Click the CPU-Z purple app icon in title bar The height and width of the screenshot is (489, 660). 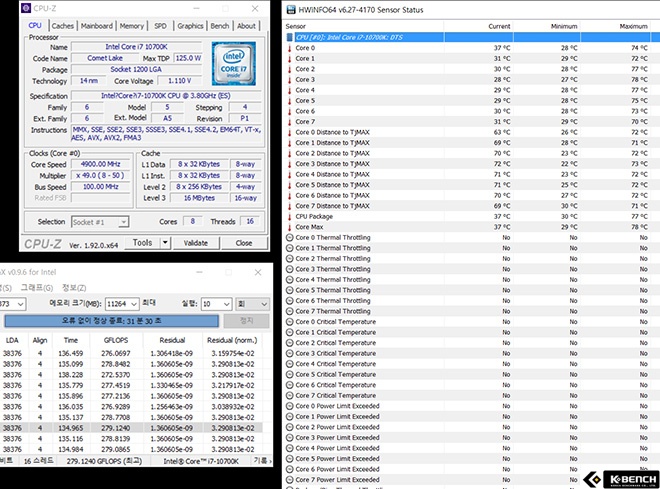[26, 8]
